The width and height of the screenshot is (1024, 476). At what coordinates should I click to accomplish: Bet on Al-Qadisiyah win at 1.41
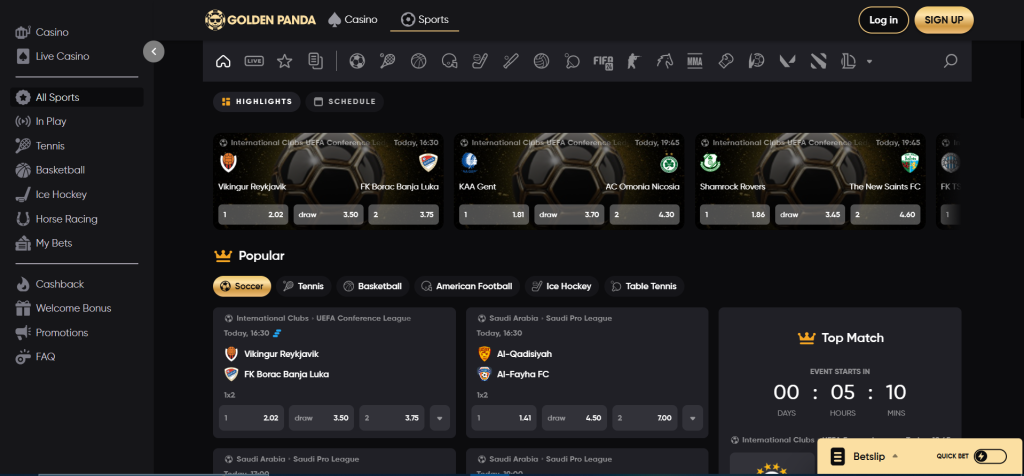click(500, 418)
